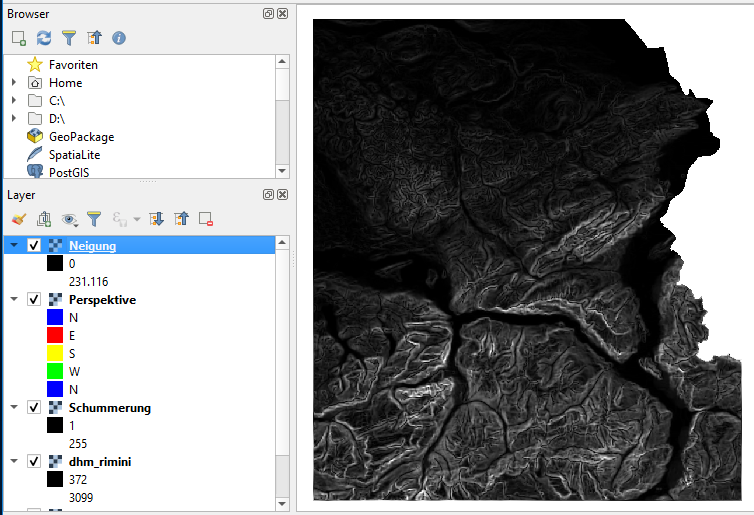
Task: Uncheck the Neigung layer visibility
Action: click(34, 246)
